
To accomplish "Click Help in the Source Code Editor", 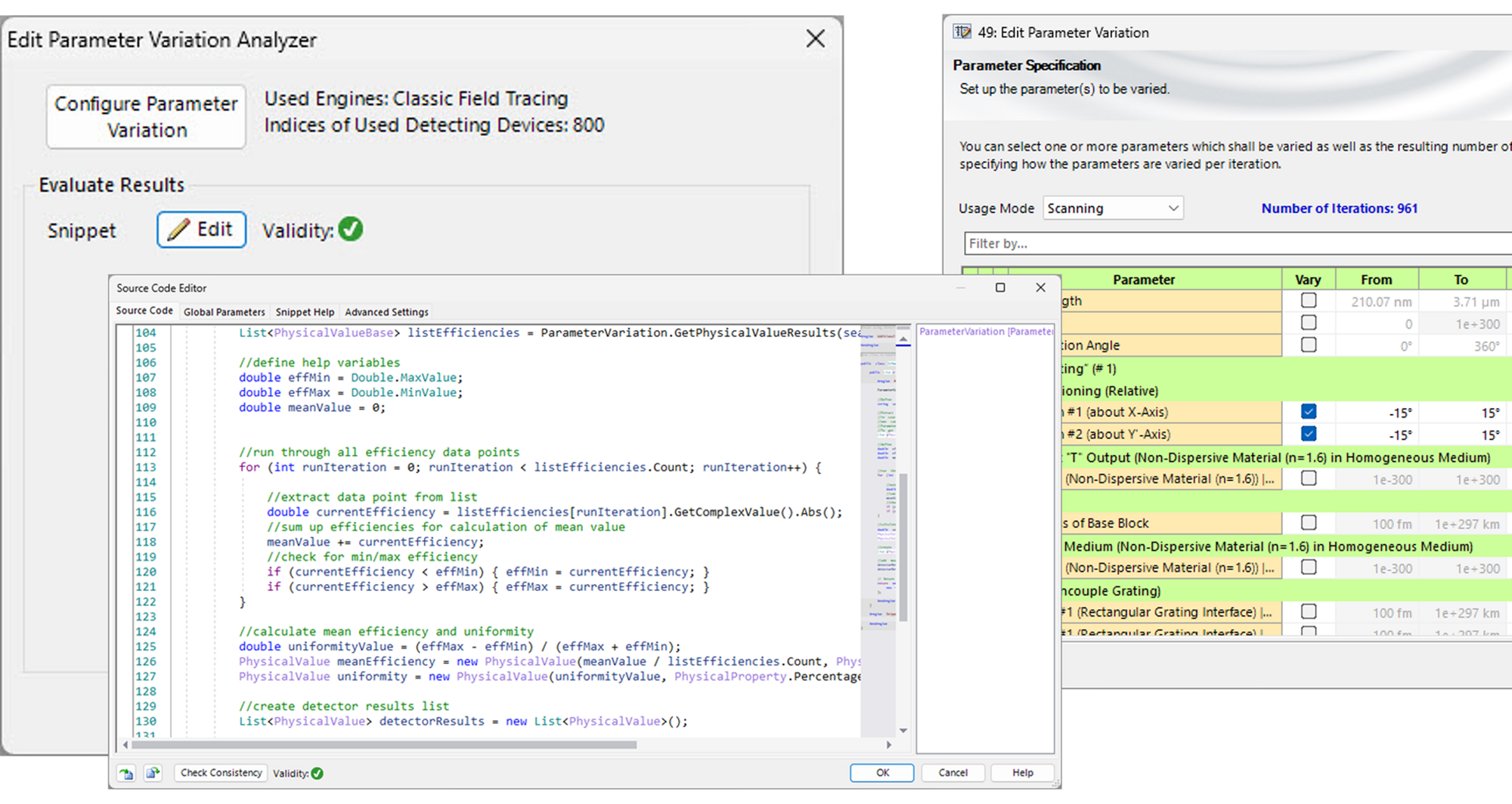I will pos(1023,773).
